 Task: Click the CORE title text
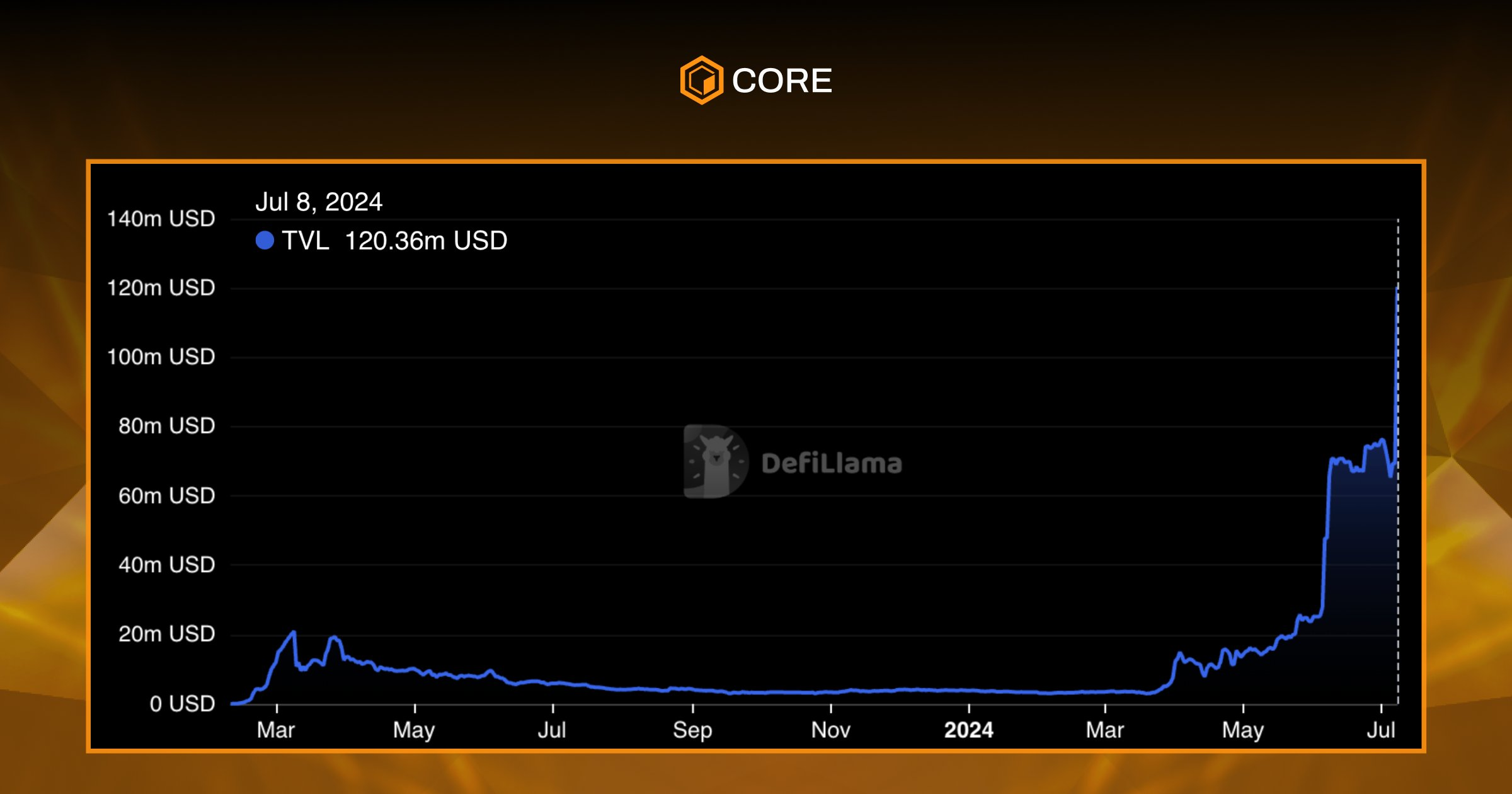click(x=782, y=81)
